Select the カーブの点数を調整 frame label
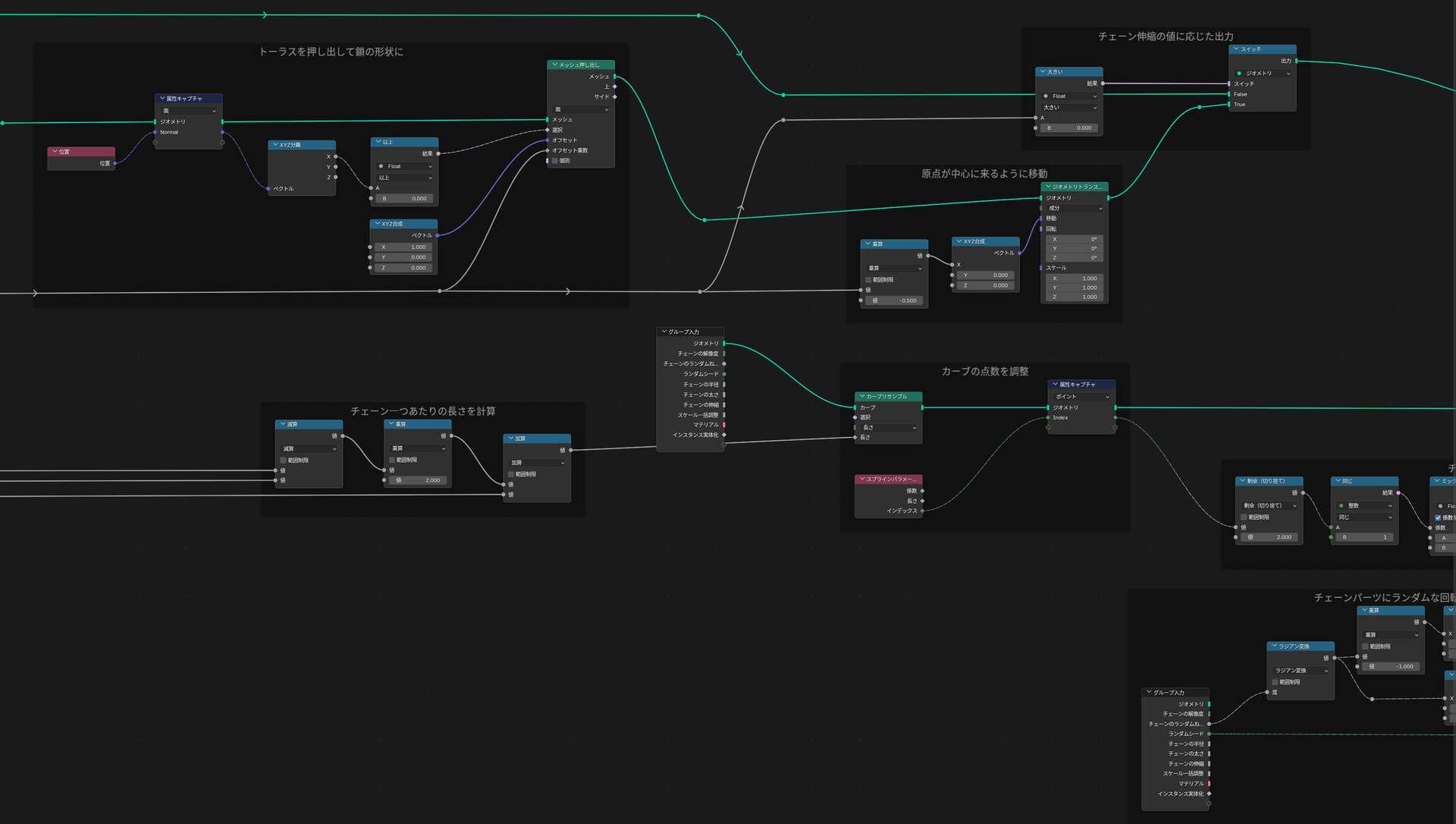The height and width of the screenshot is (824, 1456). point(984,371)
